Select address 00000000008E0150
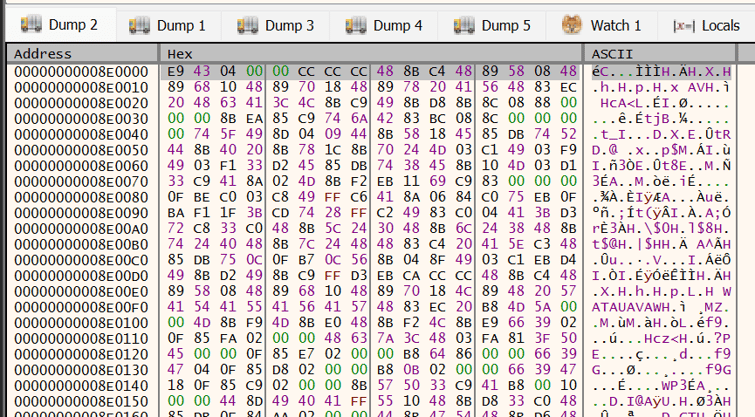755x417 pixels. 81,402
